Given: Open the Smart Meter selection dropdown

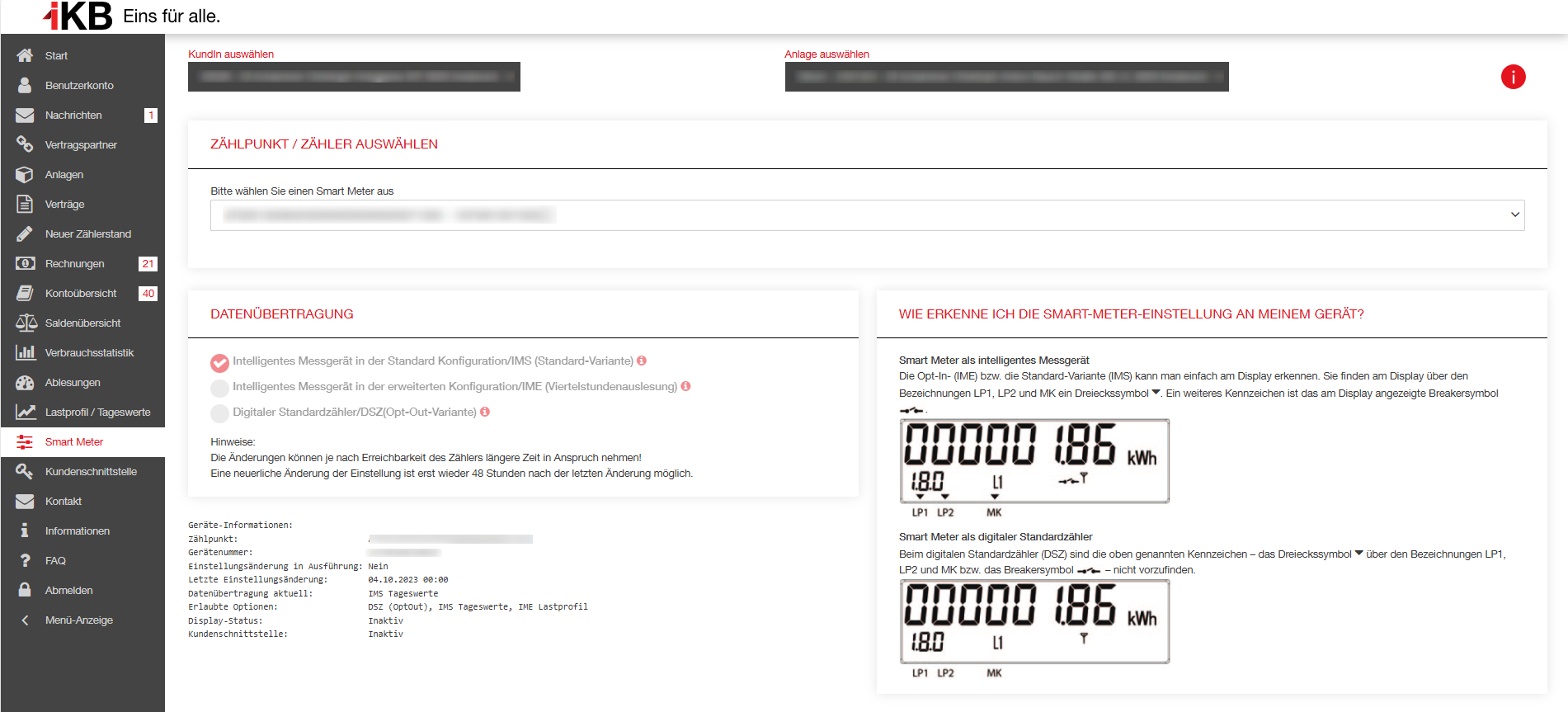Looking at the screenshot, I should click(x=867, y=215).
